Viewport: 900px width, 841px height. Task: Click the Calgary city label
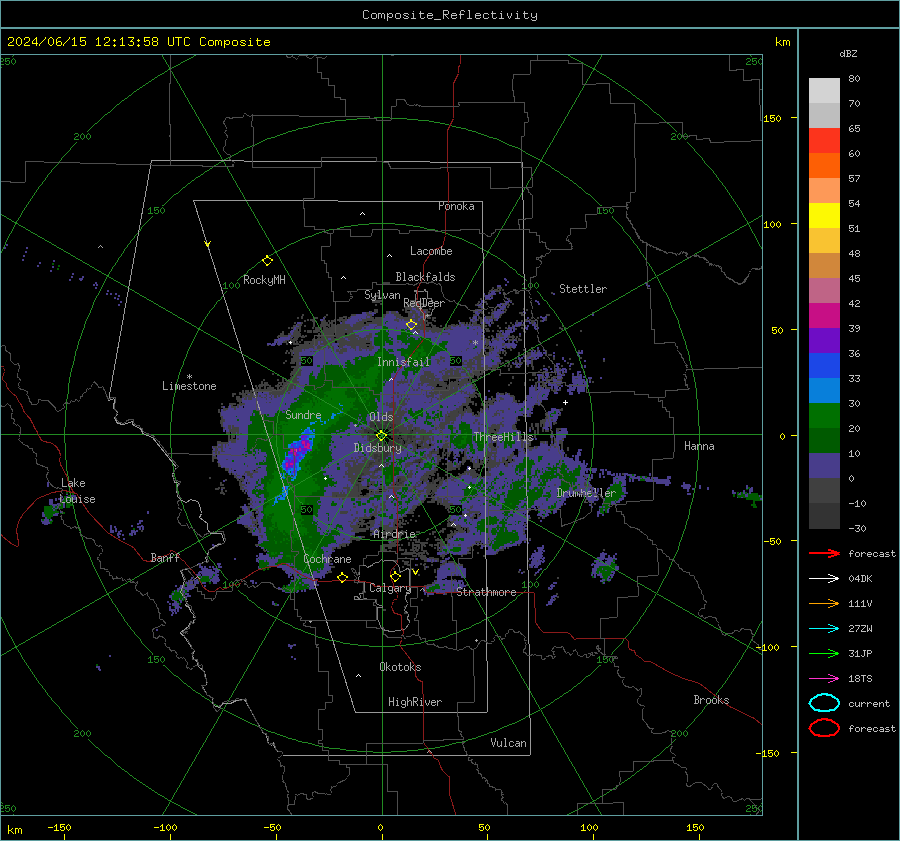point(390,588)
